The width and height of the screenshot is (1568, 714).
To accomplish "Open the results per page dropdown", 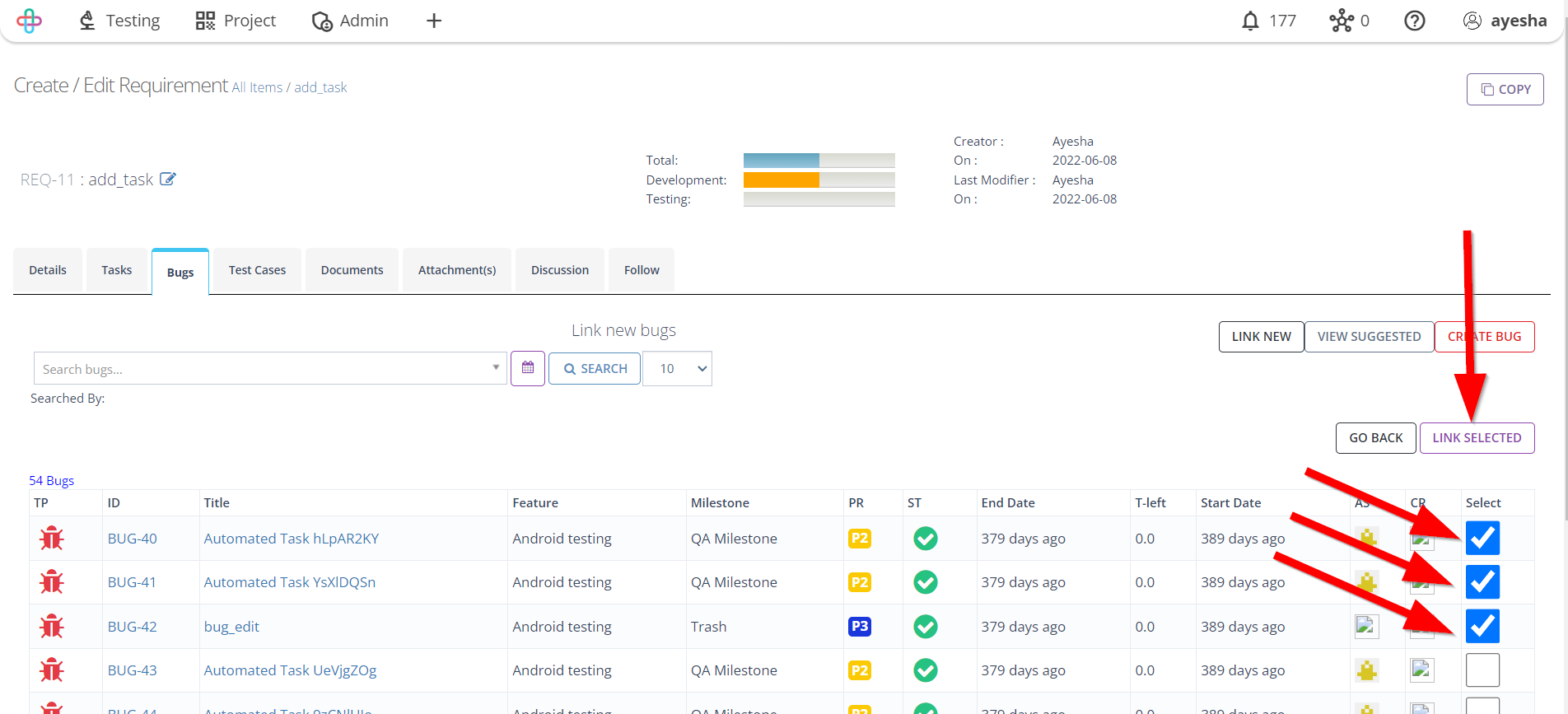I will click(x=677, y=368).
